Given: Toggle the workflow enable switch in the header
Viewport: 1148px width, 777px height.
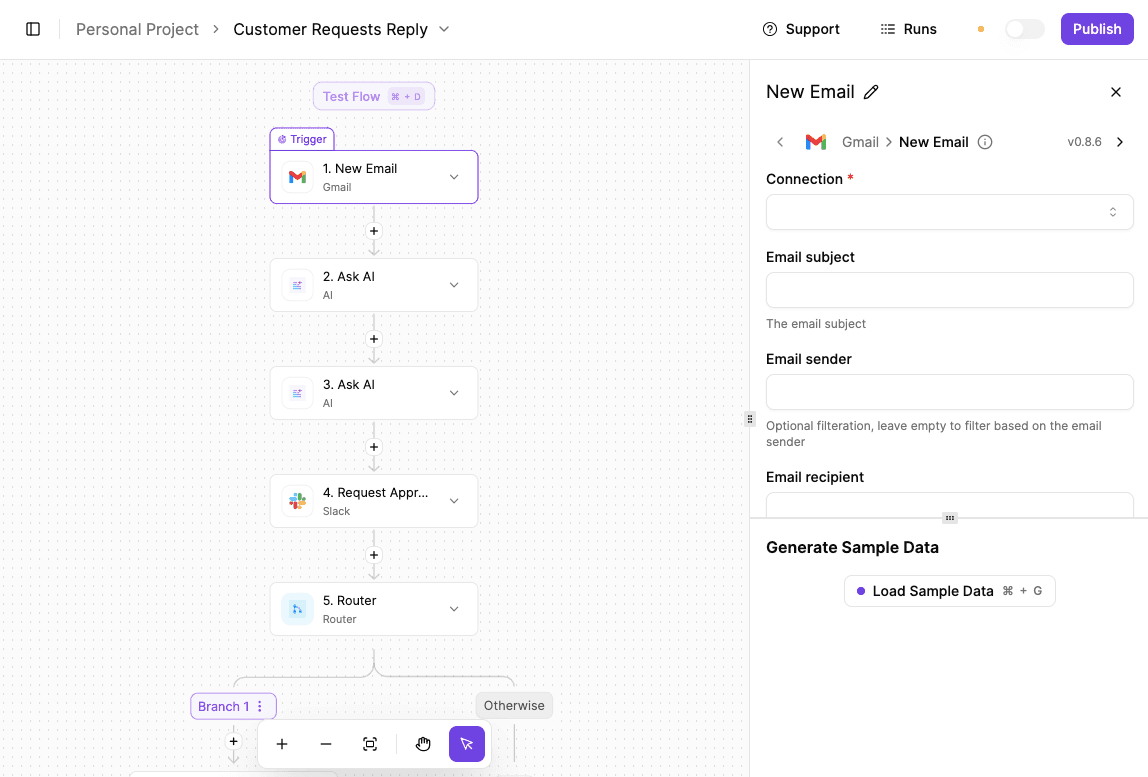Looking at the screenshot, I should pos(1024,29).
